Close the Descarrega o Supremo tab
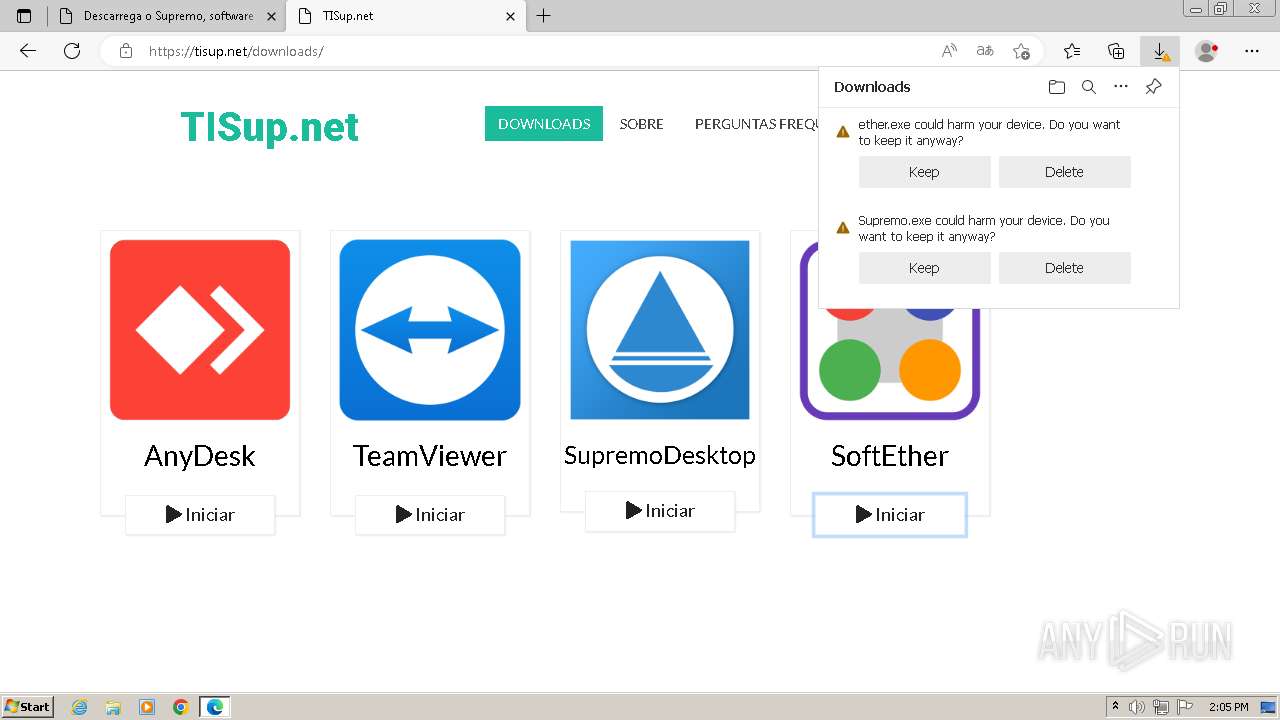This screenshot has height=720, width=1280. (271, 16)
